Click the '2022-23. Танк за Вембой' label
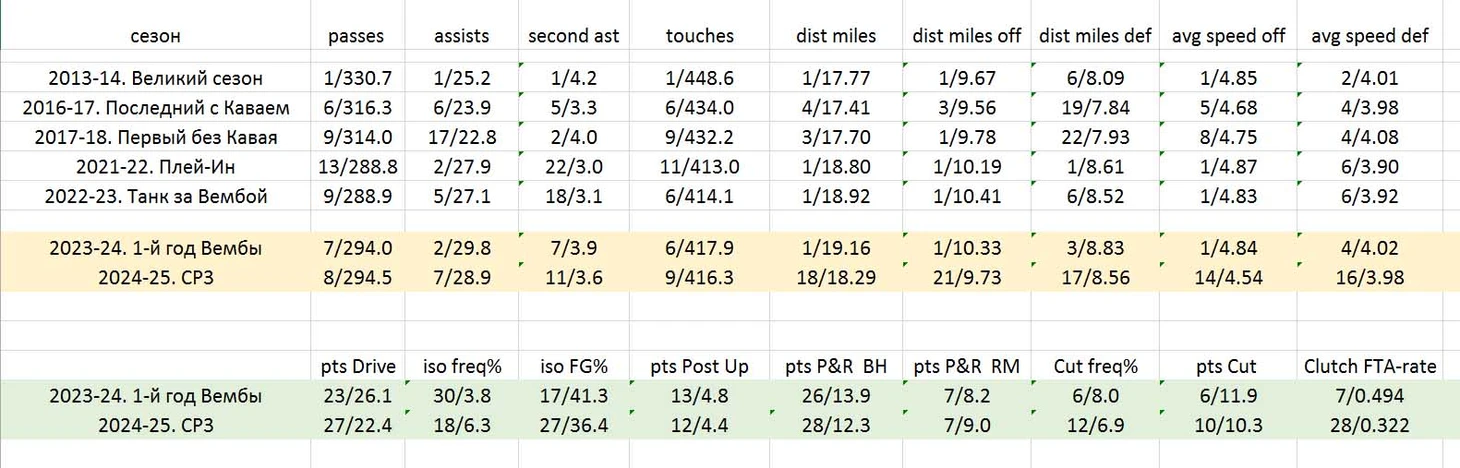This screenshot has height=468, width=1460. [x=155, y=196]
